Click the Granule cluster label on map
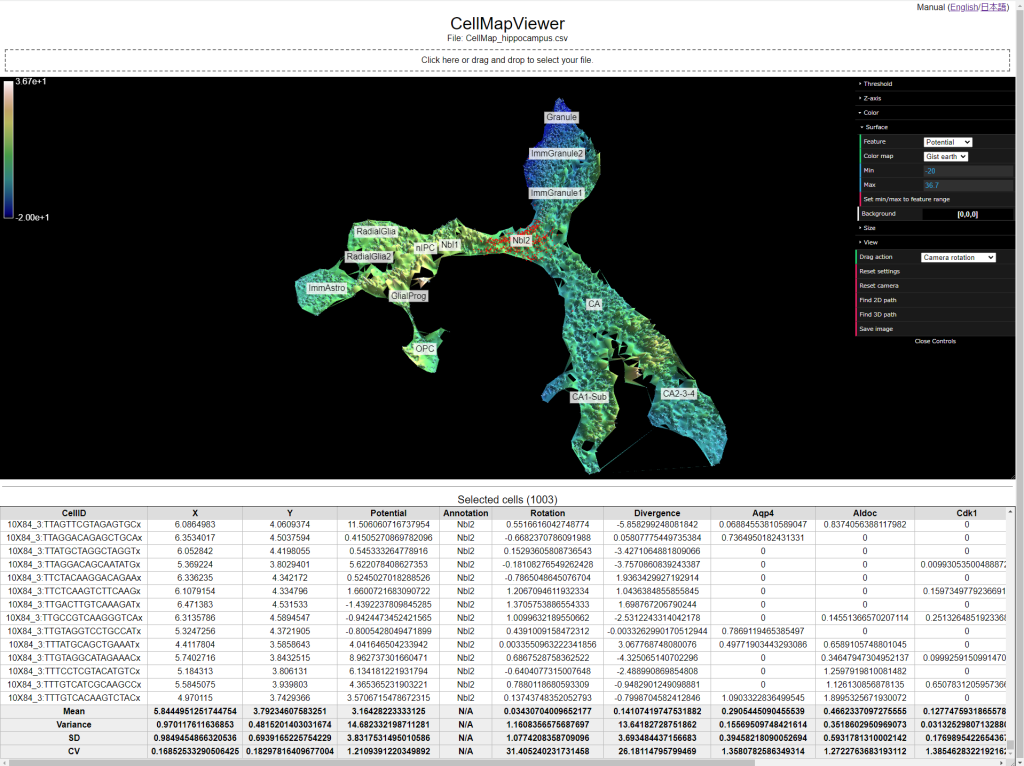The height and width of the screenshot is (766, 1024). tap(561, 117)
